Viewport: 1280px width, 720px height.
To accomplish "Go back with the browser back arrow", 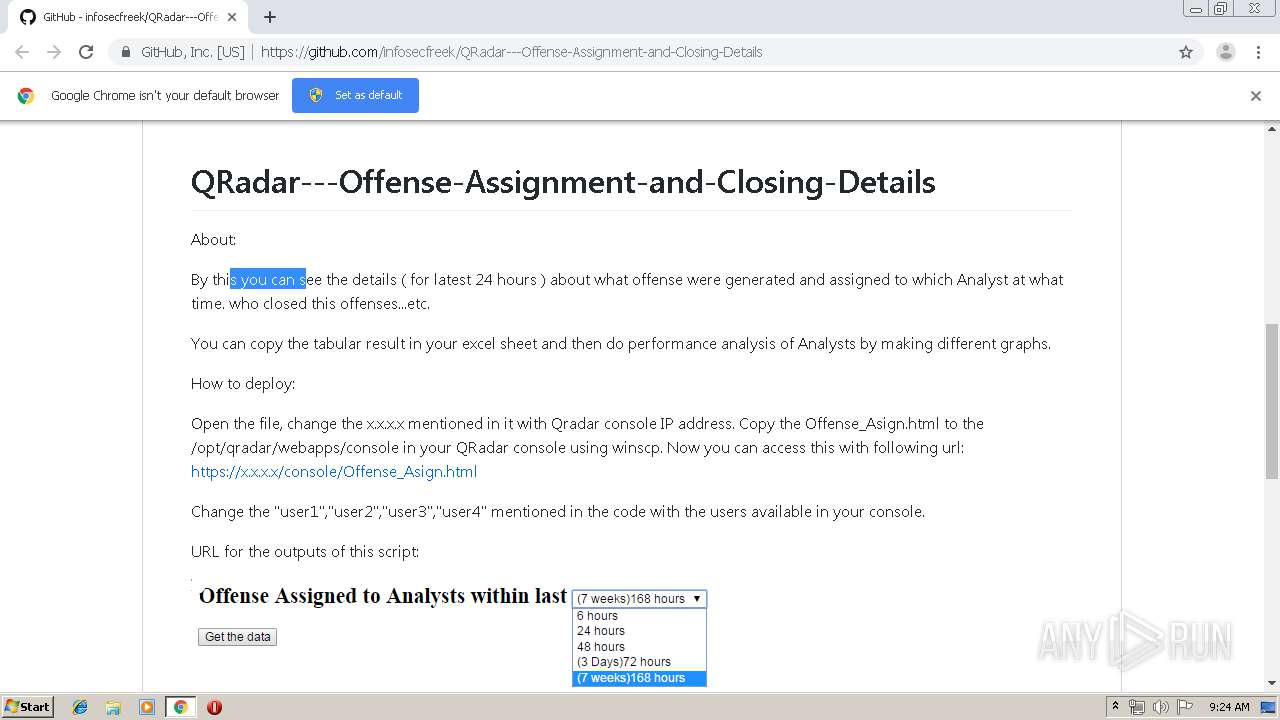I will pos(22,52).
